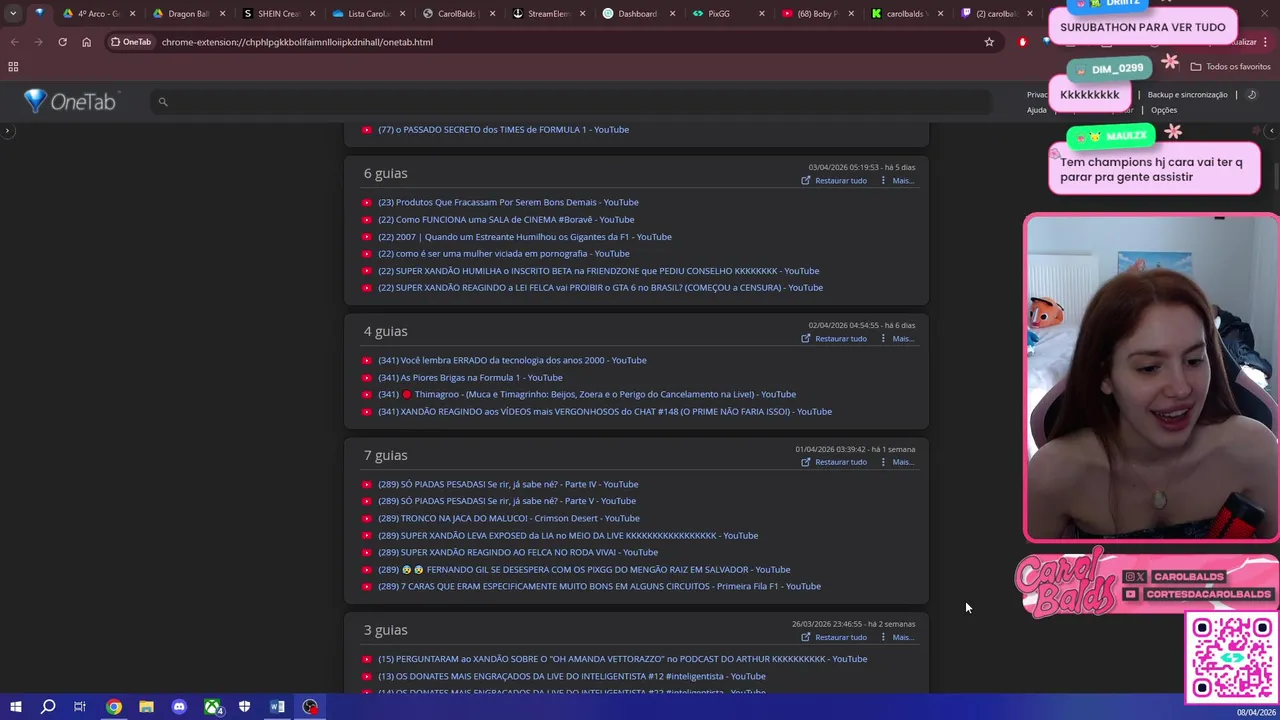Switch to the 'Dashboard' browser tab

pyautogui.click(x=637, y=14)
